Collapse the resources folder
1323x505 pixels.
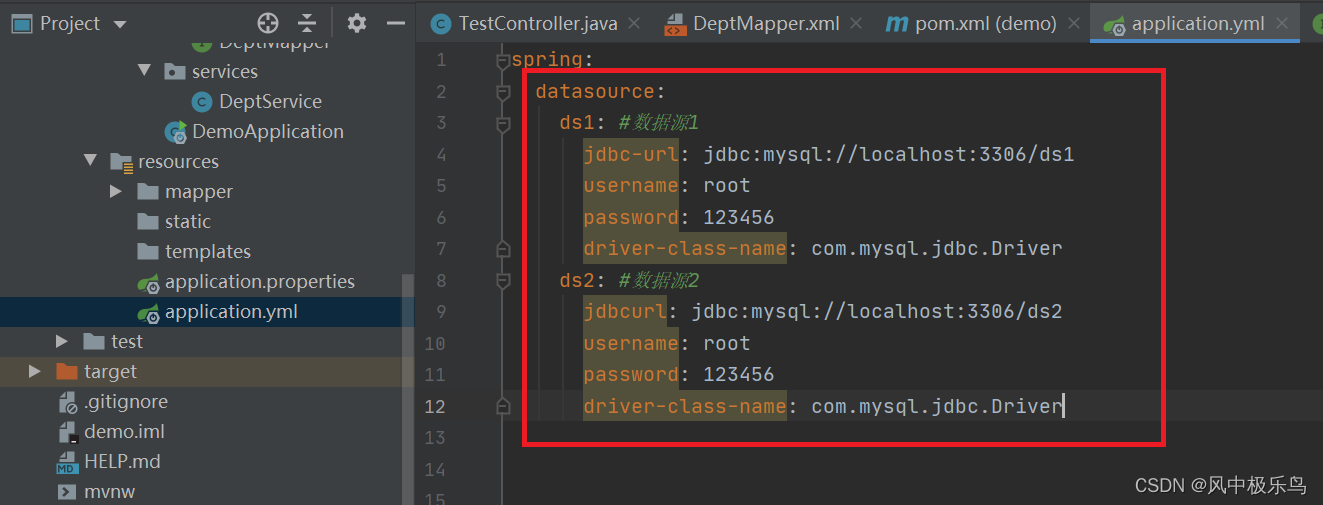click(x=90, y=160)
